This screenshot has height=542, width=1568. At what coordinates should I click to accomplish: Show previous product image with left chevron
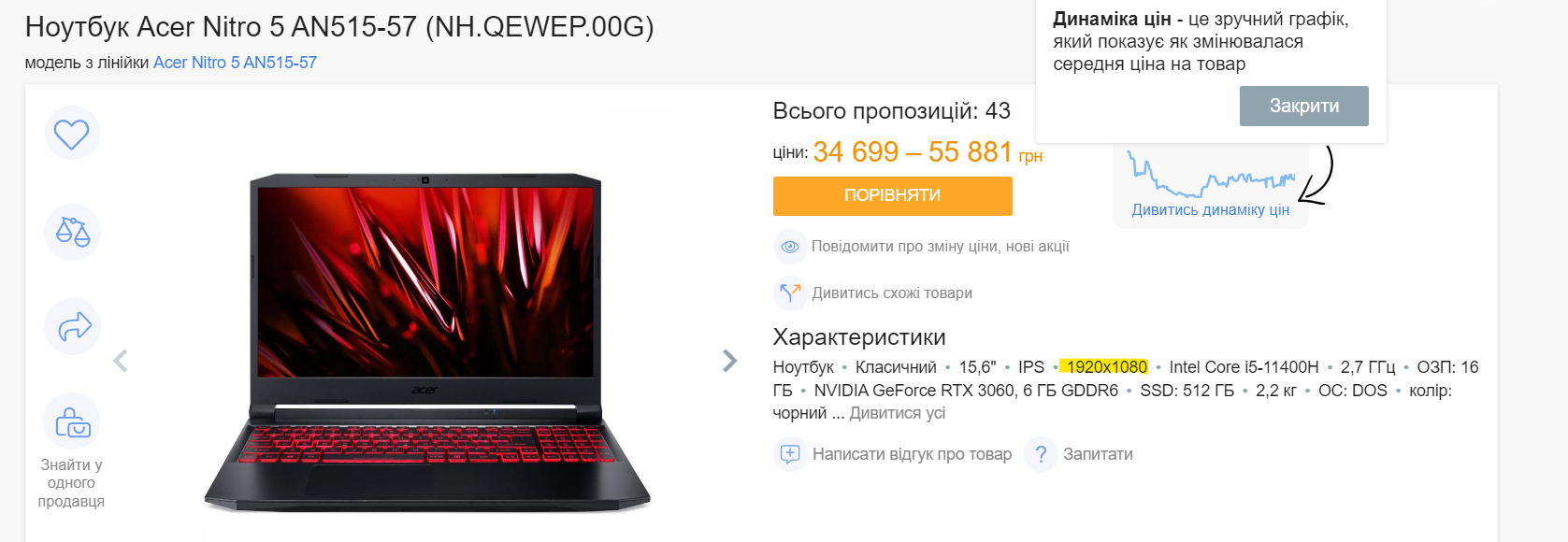[x=120, y=361]
